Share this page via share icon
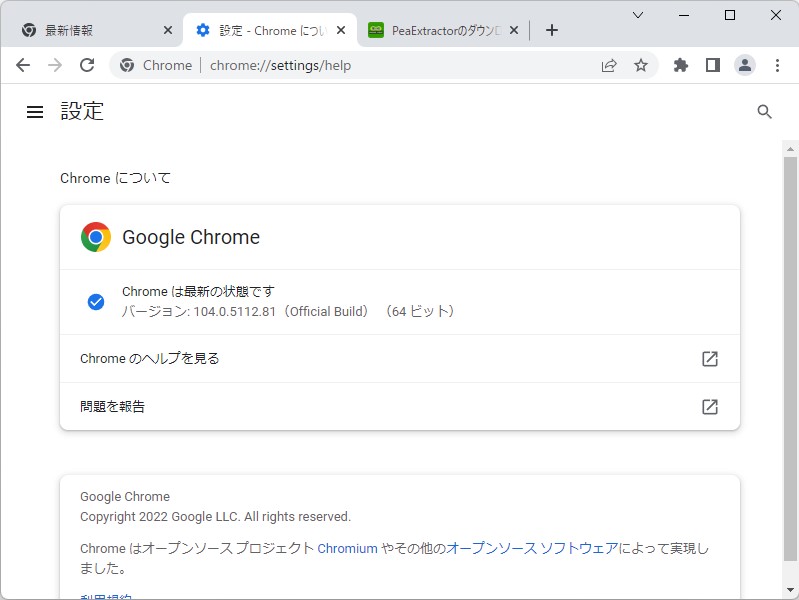The width and height of the screenshot is (799, 600). coord(609,65)
